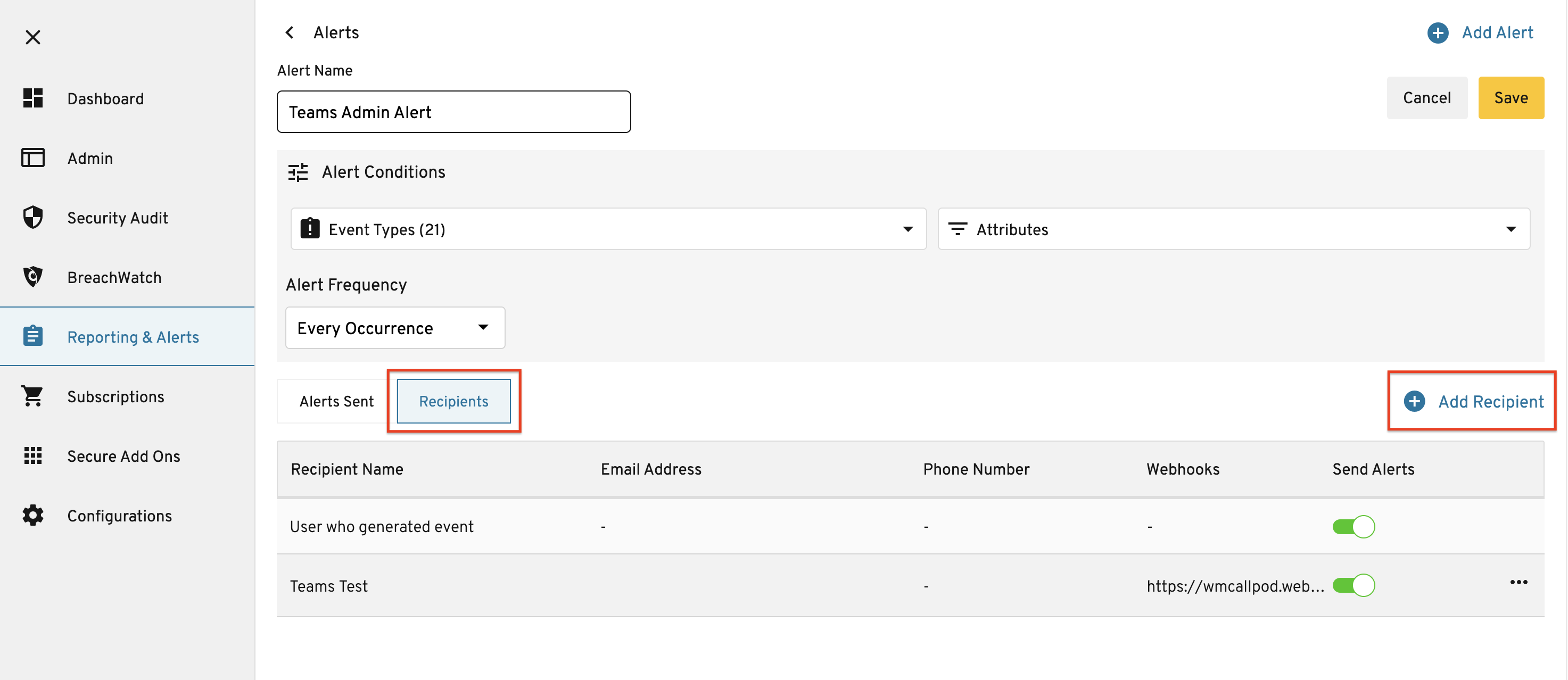Open the Secure Add Ons section
Image resolution: width=1568 pixels, height=680 pixels.
127,456
